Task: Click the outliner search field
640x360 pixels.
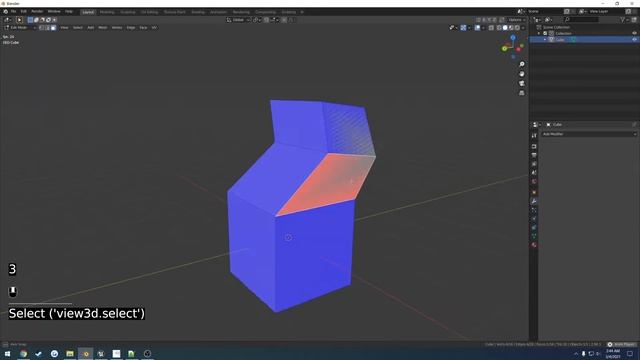Action: tap(582, 20)
